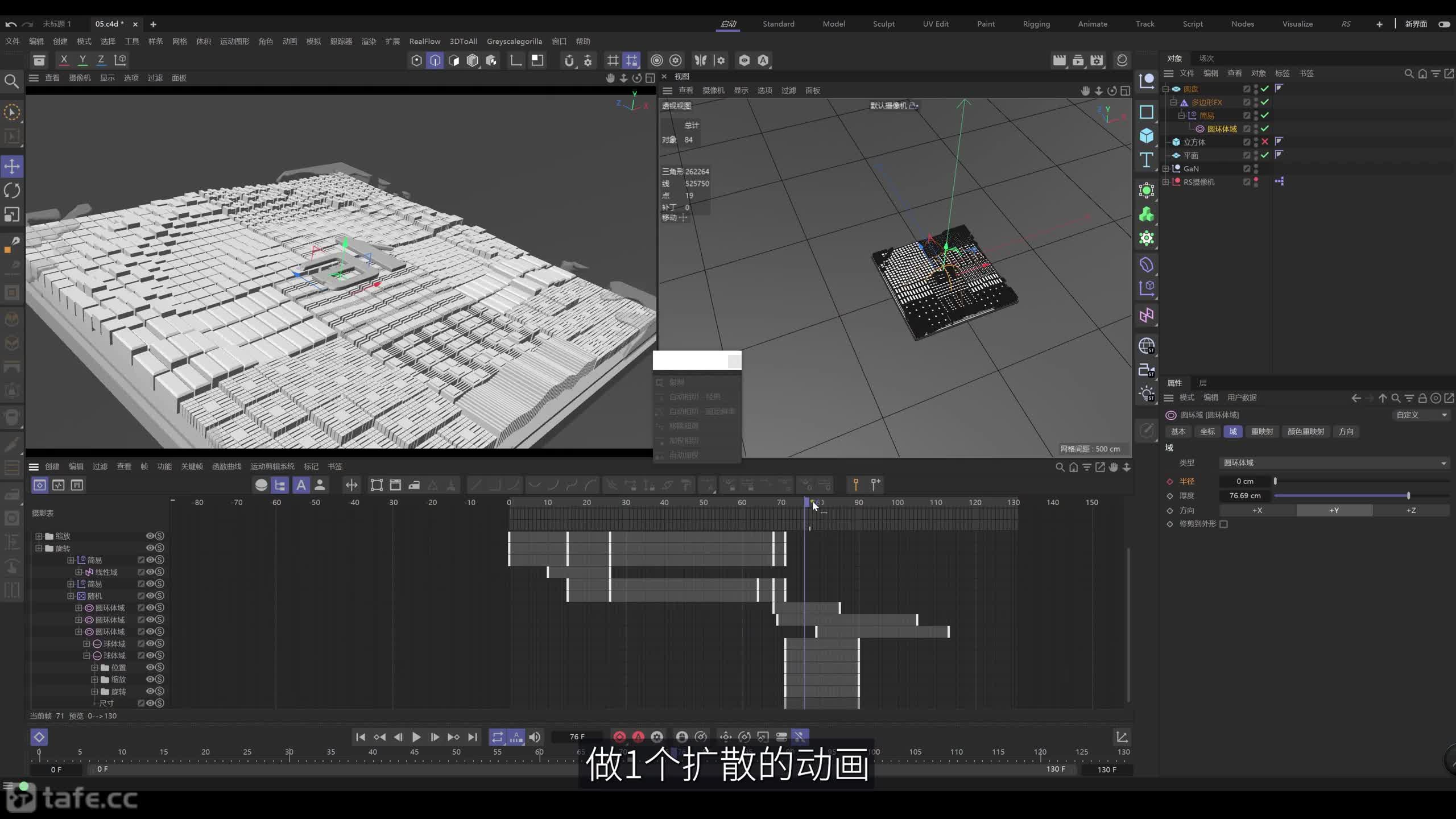Play the animation forward
This screenshot has width=1456, height=819.
[x=416, y=737]
